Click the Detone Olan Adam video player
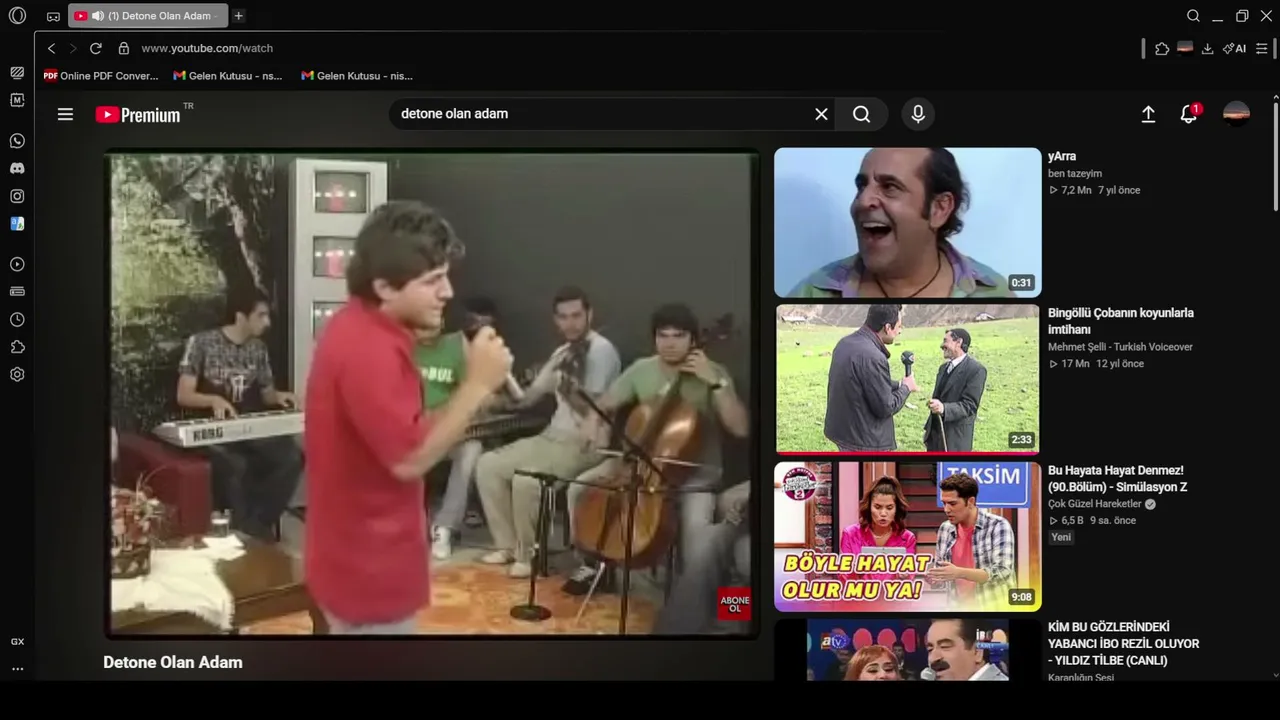Screen dimensions: 1280x720 (431, 393)
